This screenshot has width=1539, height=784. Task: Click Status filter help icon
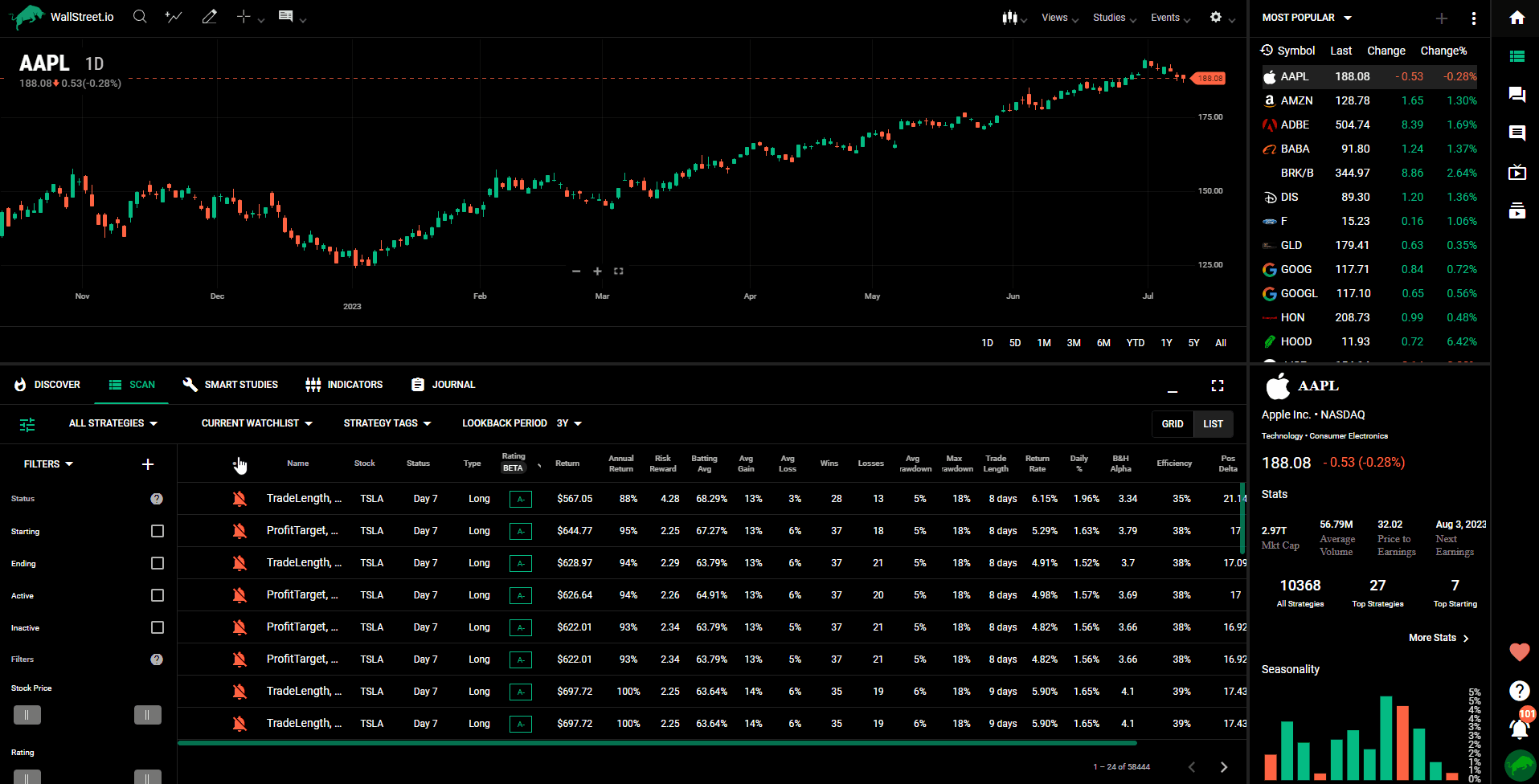[157, 499]
